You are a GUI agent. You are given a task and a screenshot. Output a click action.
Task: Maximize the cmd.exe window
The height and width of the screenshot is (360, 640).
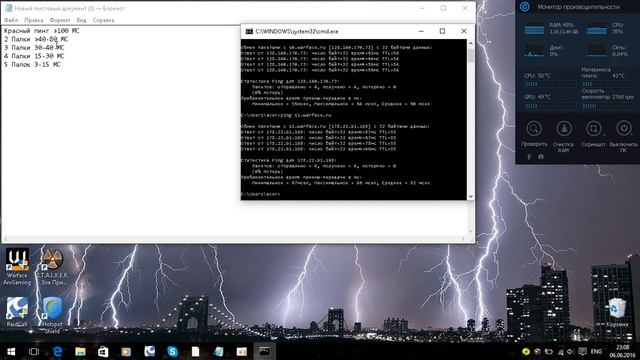442,31
